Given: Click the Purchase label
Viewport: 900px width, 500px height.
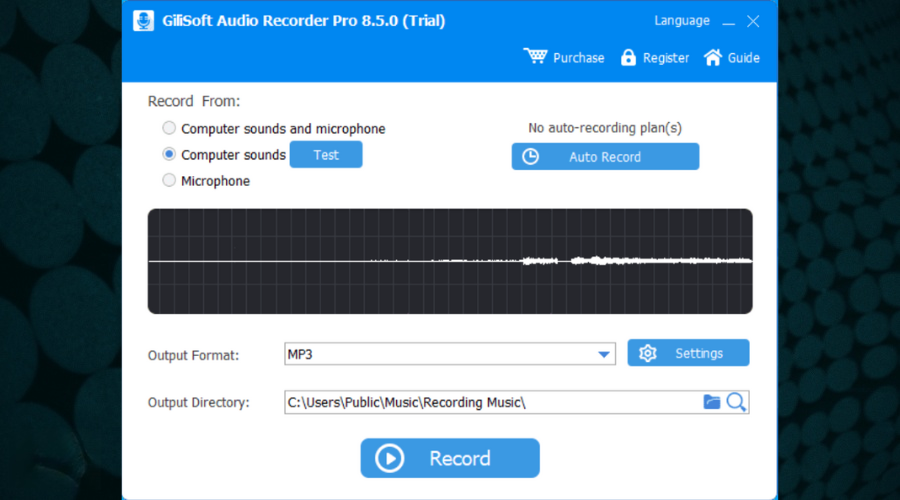Looking at the screenshot, I should (x=579, y=58).
